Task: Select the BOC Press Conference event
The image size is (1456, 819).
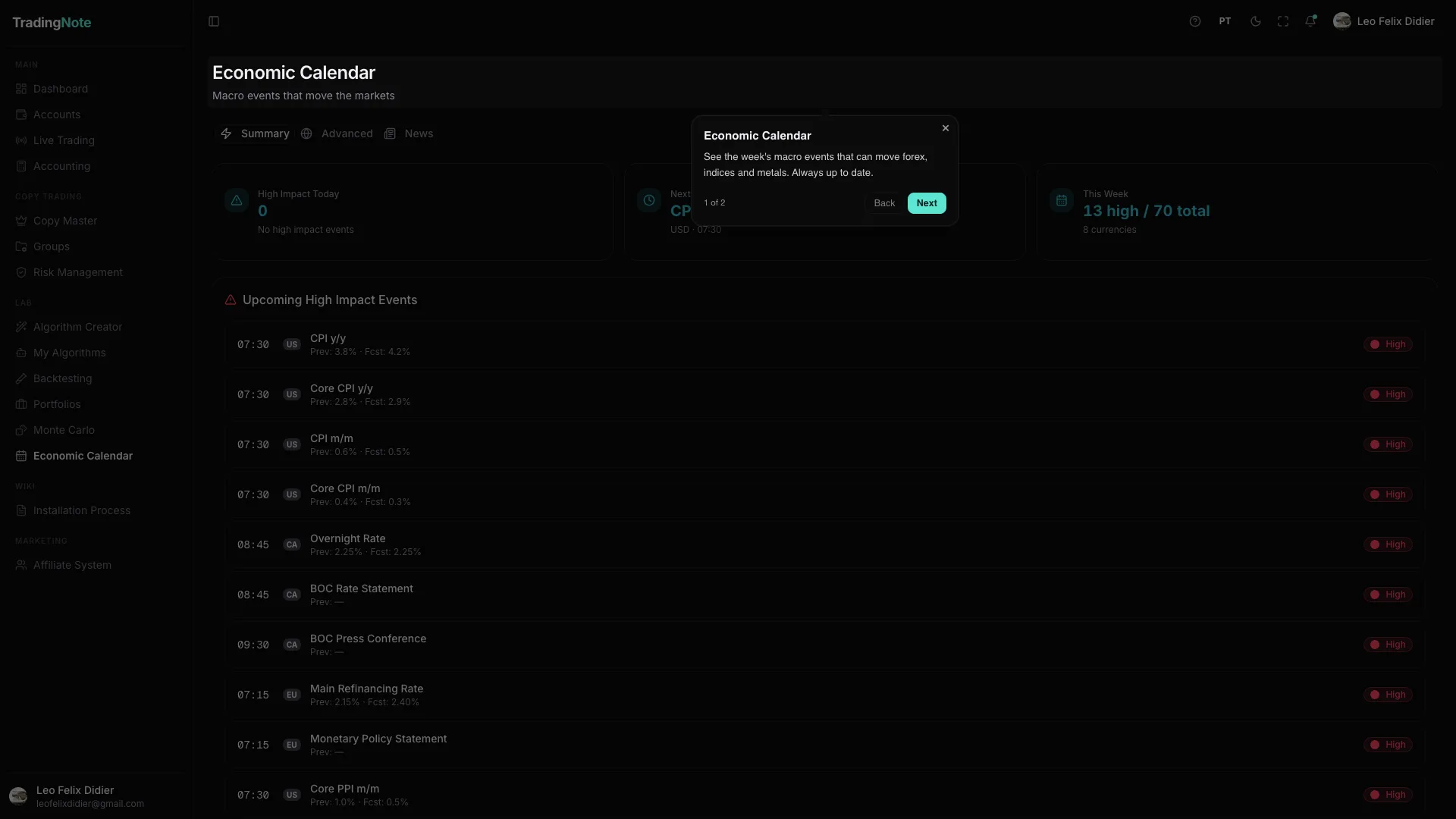Action: click(824, 645)
